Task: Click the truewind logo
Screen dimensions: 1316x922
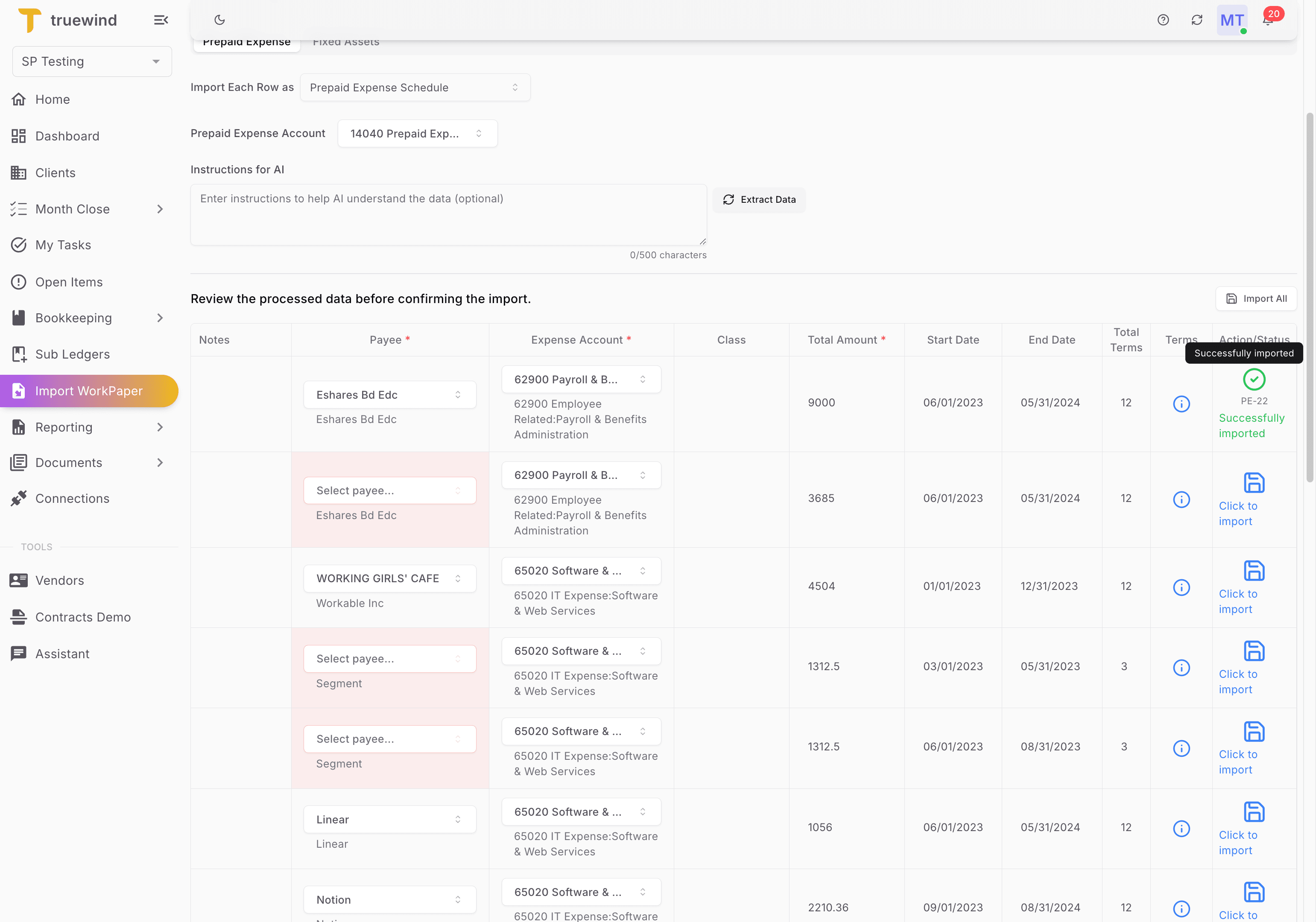Action: (x=67, y=20)
